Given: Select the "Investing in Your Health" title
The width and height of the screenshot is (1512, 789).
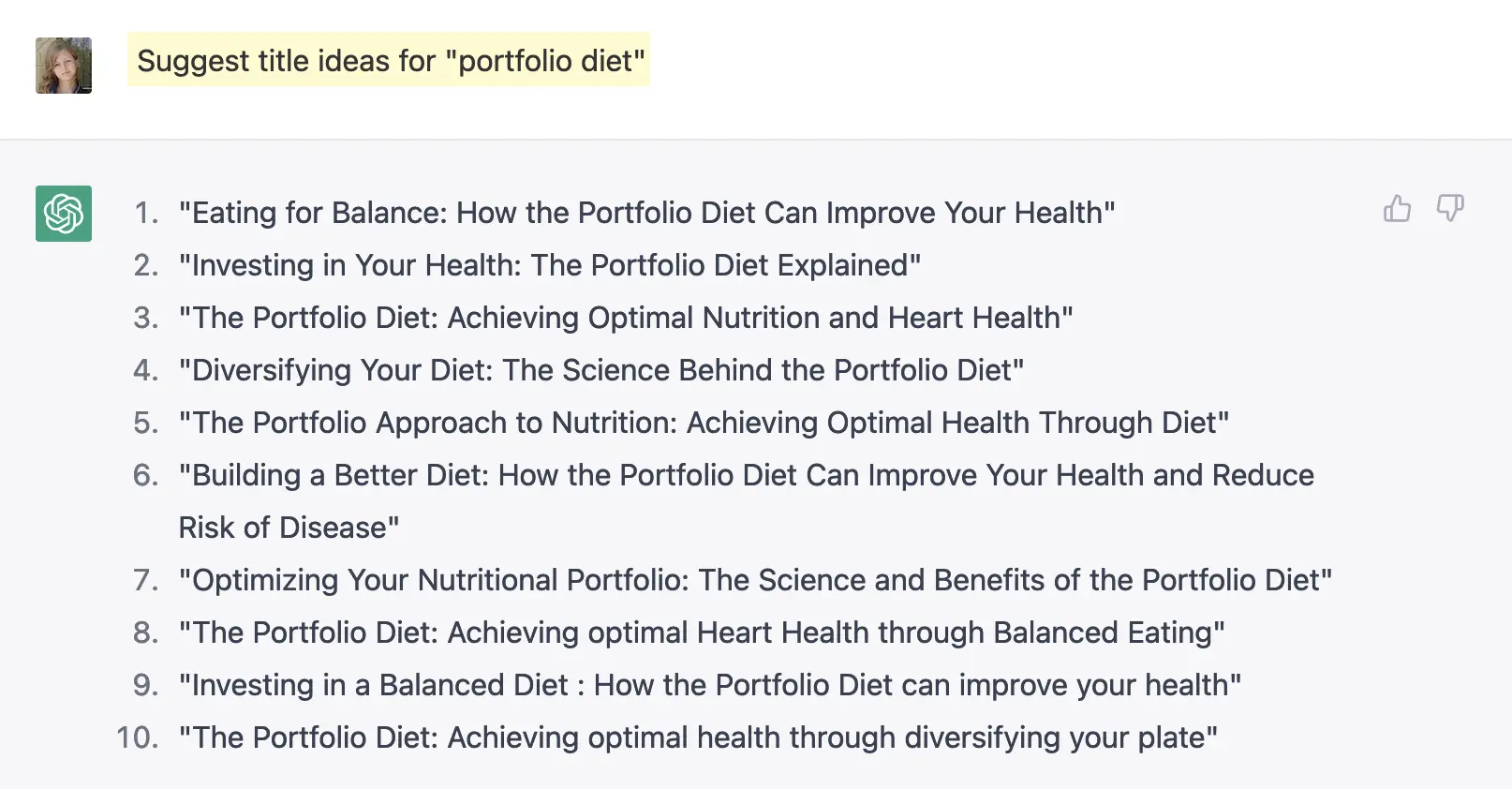Looking at the screenshot, I should pyautogui.click(x=550, y=265).
